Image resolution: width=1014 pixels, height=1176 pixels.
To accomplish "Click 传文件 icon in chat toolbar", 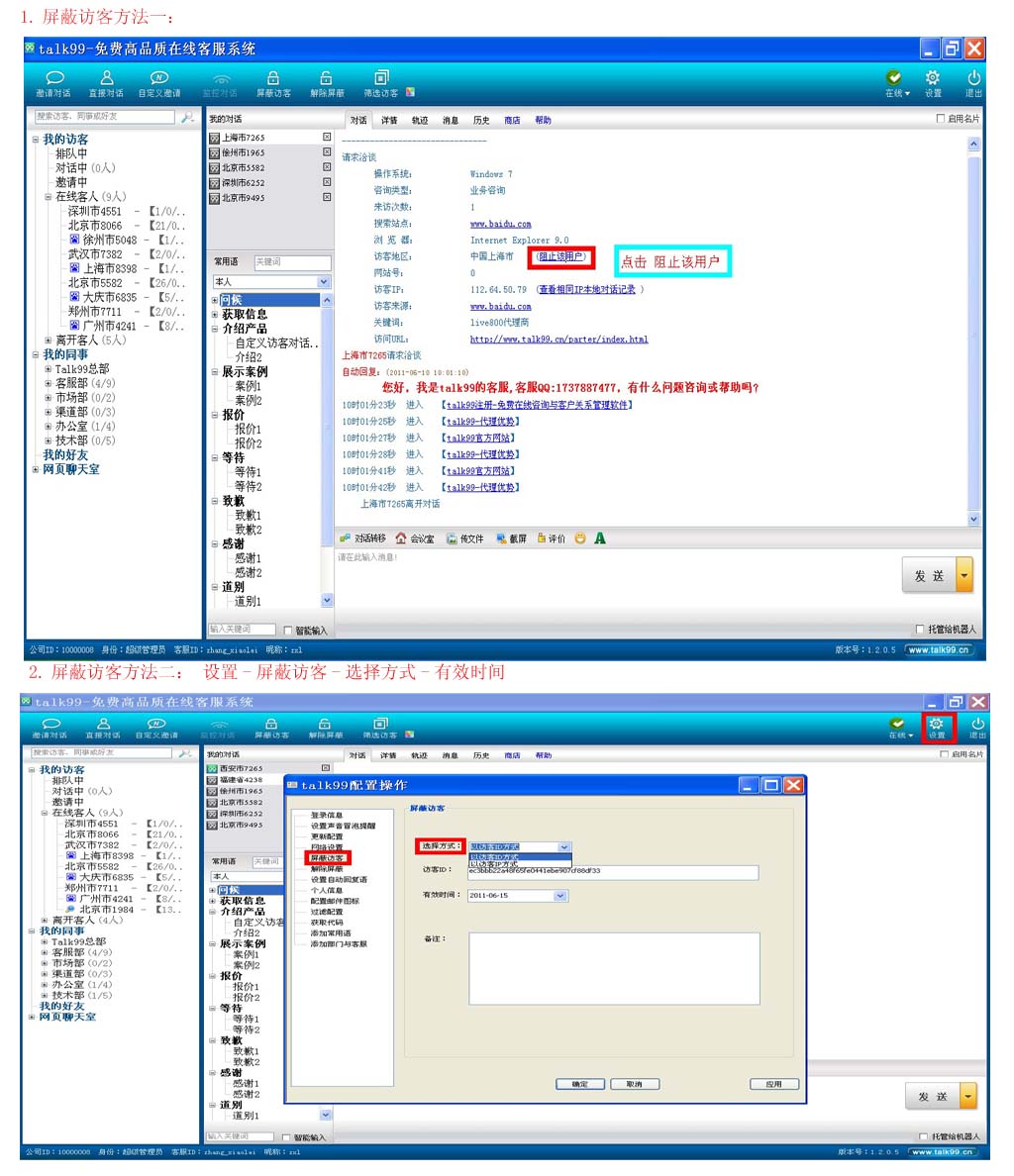I will pyautogui.click(x=452, y=539).
